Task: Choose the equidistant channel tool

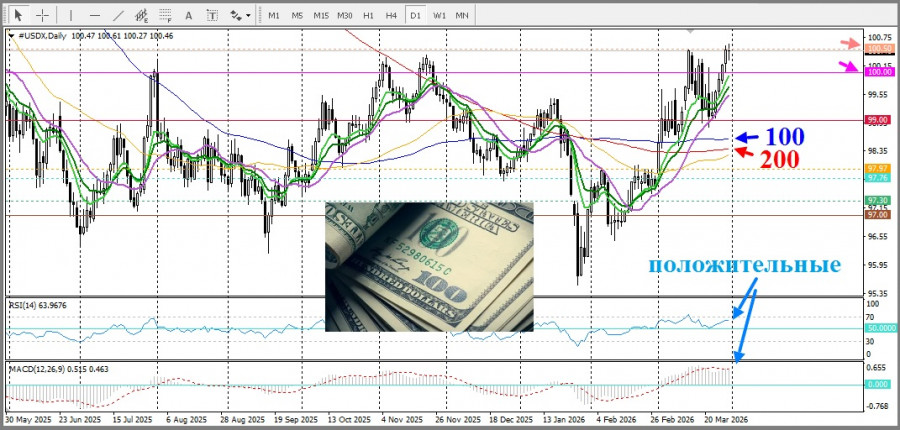Action: pos(144,15)
